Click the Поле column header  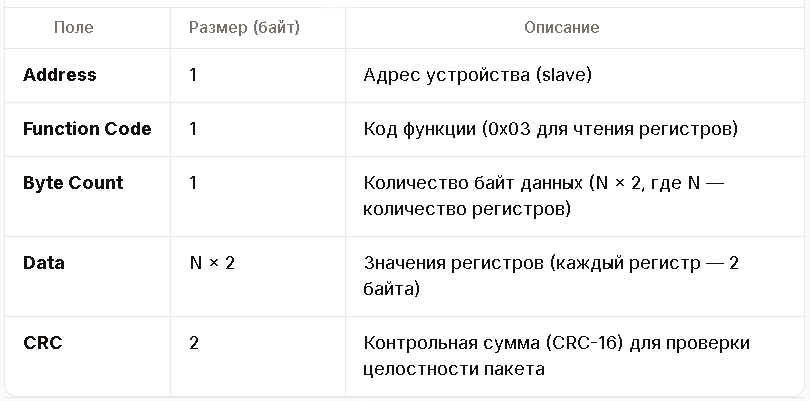74,27
